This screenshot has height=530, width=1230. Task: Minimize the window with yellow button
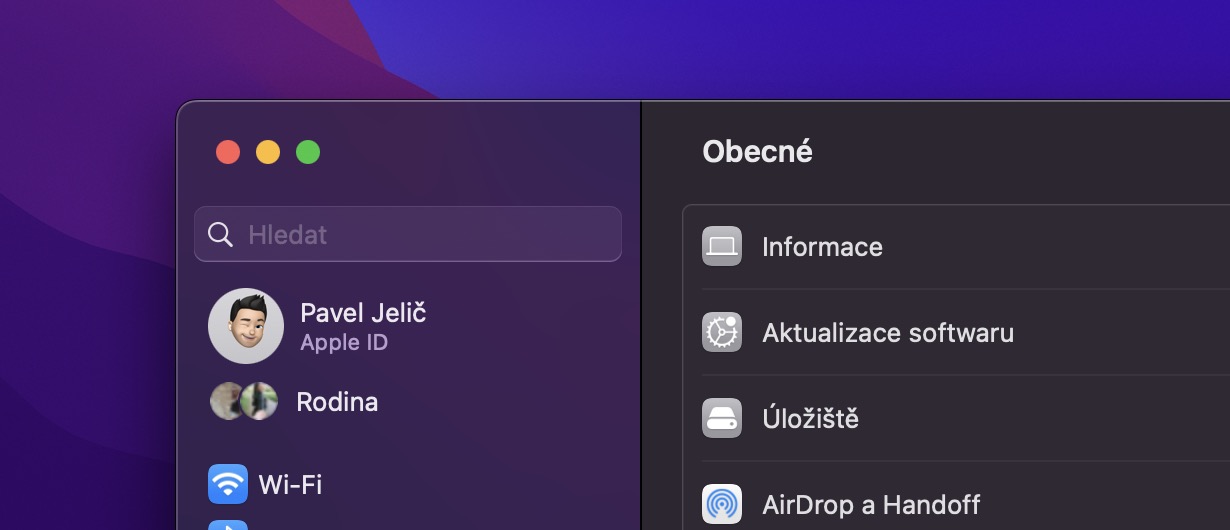pos(268,152)
